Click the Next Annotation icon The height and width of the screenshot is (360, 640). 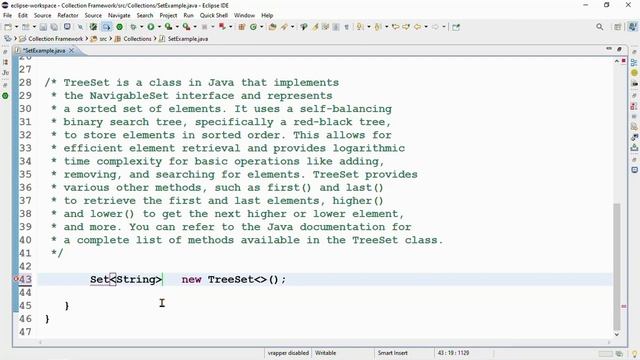[360, 27]
